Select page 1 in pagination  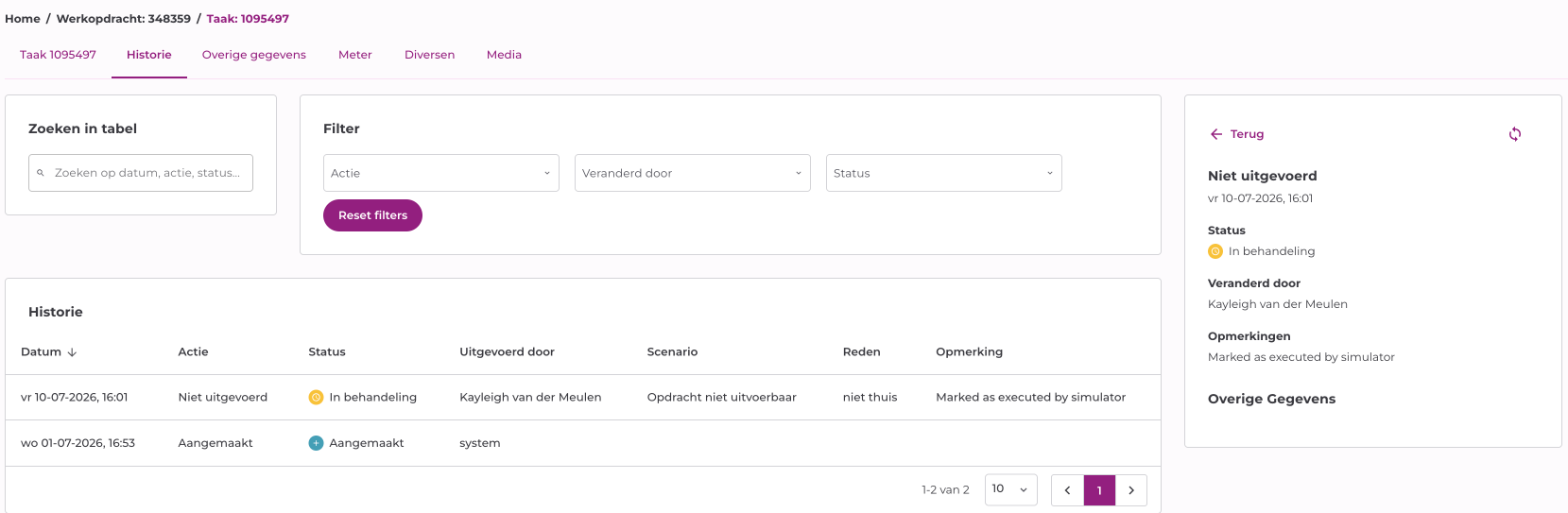pyautogui.click(x=1099, y=490)
